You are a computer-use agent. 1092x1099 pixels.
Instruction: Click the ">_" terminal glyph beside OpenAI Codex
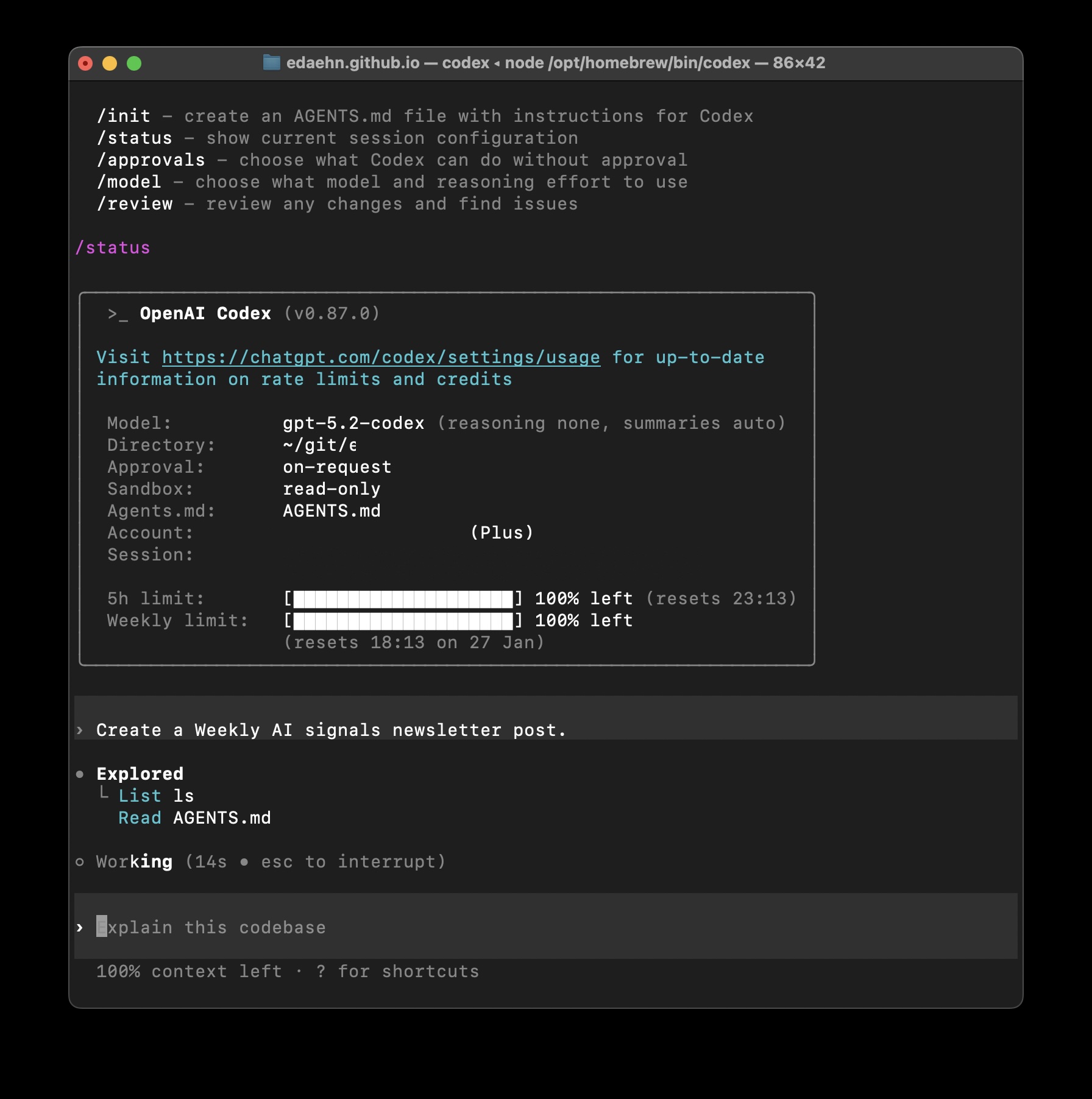[118, 313]
